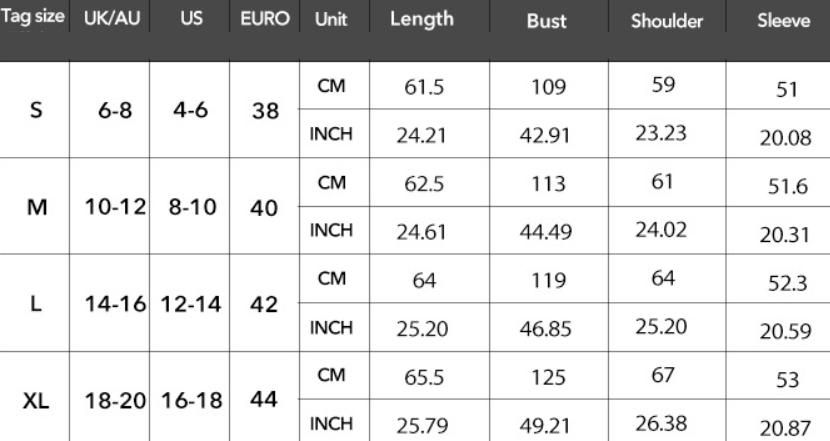The image size is (830, 441).
Task: Select the sleeve value "51.6" cell
Action: click(x=785, y=188)
